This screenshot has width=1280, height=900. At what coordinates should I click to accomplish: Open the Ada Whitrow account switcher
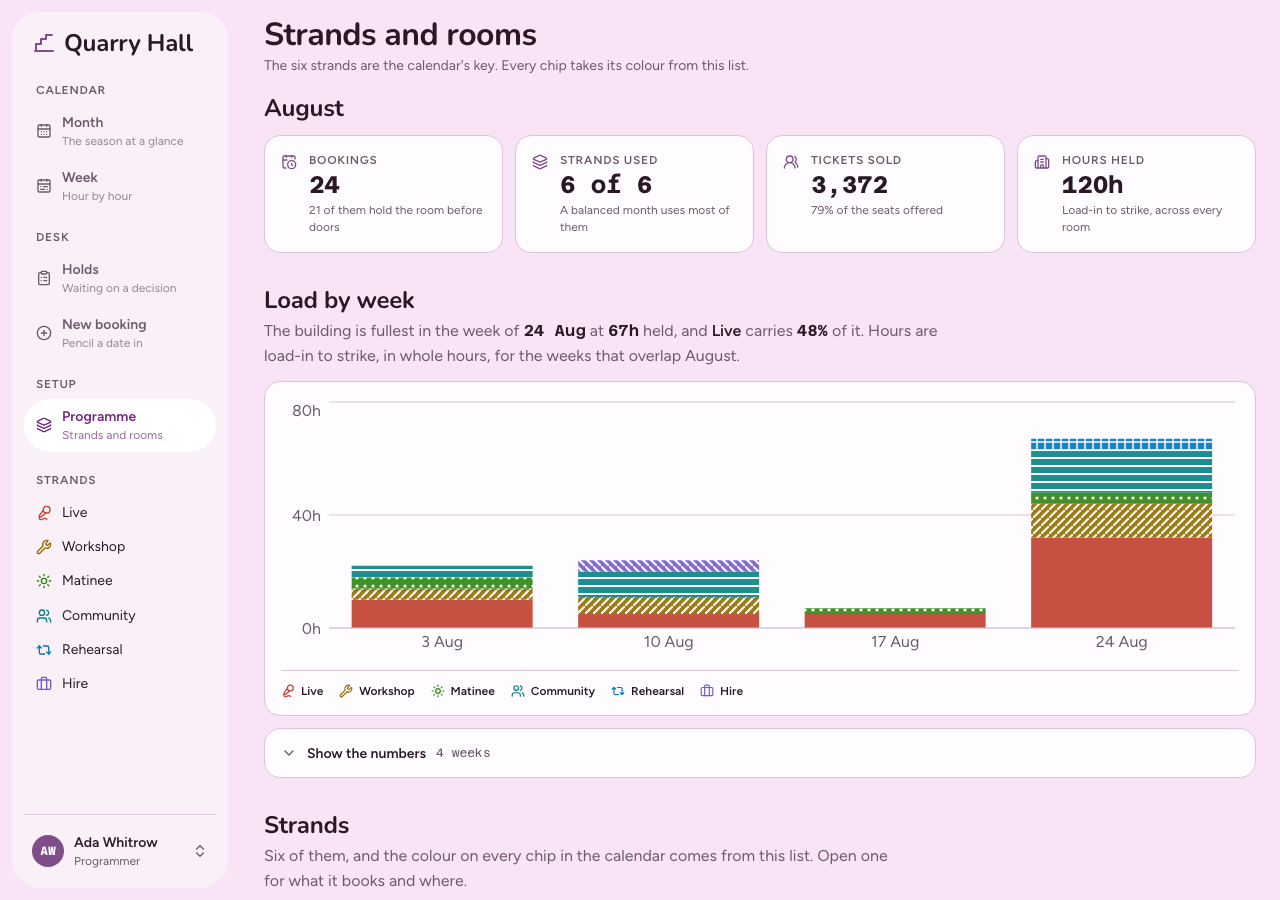[x=120, y=851]
